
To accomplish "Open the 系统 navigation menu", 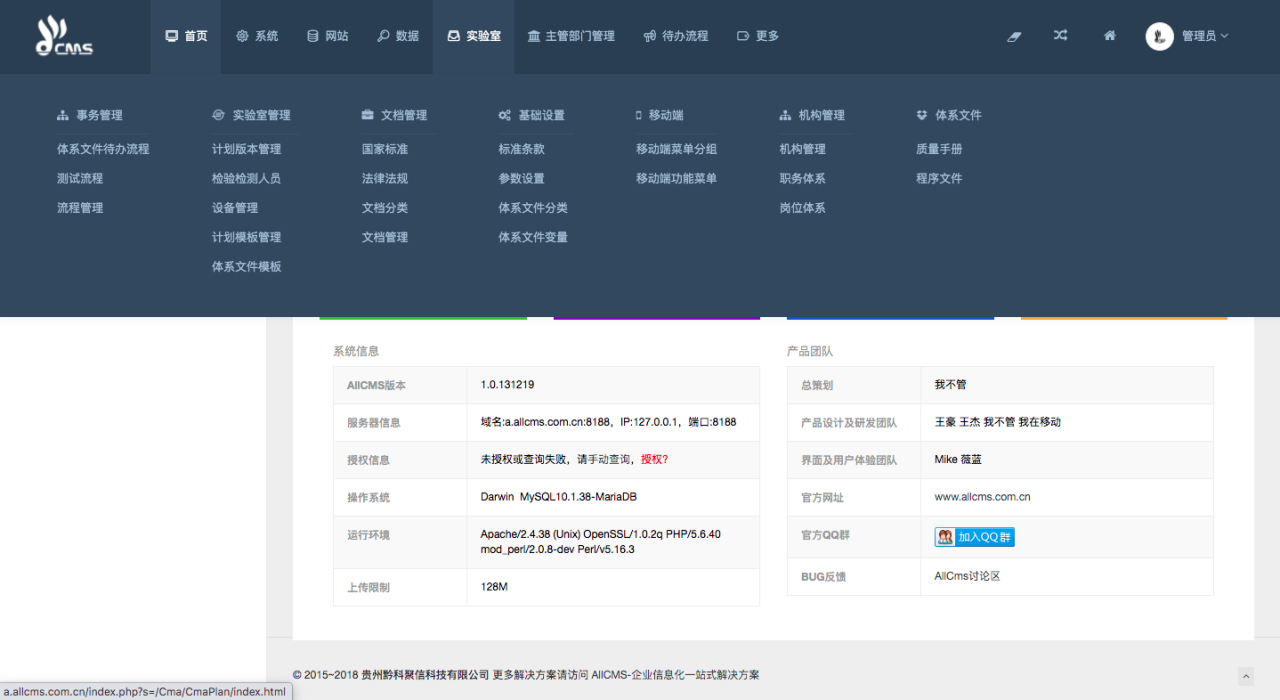I will click(x=257, y=36).
